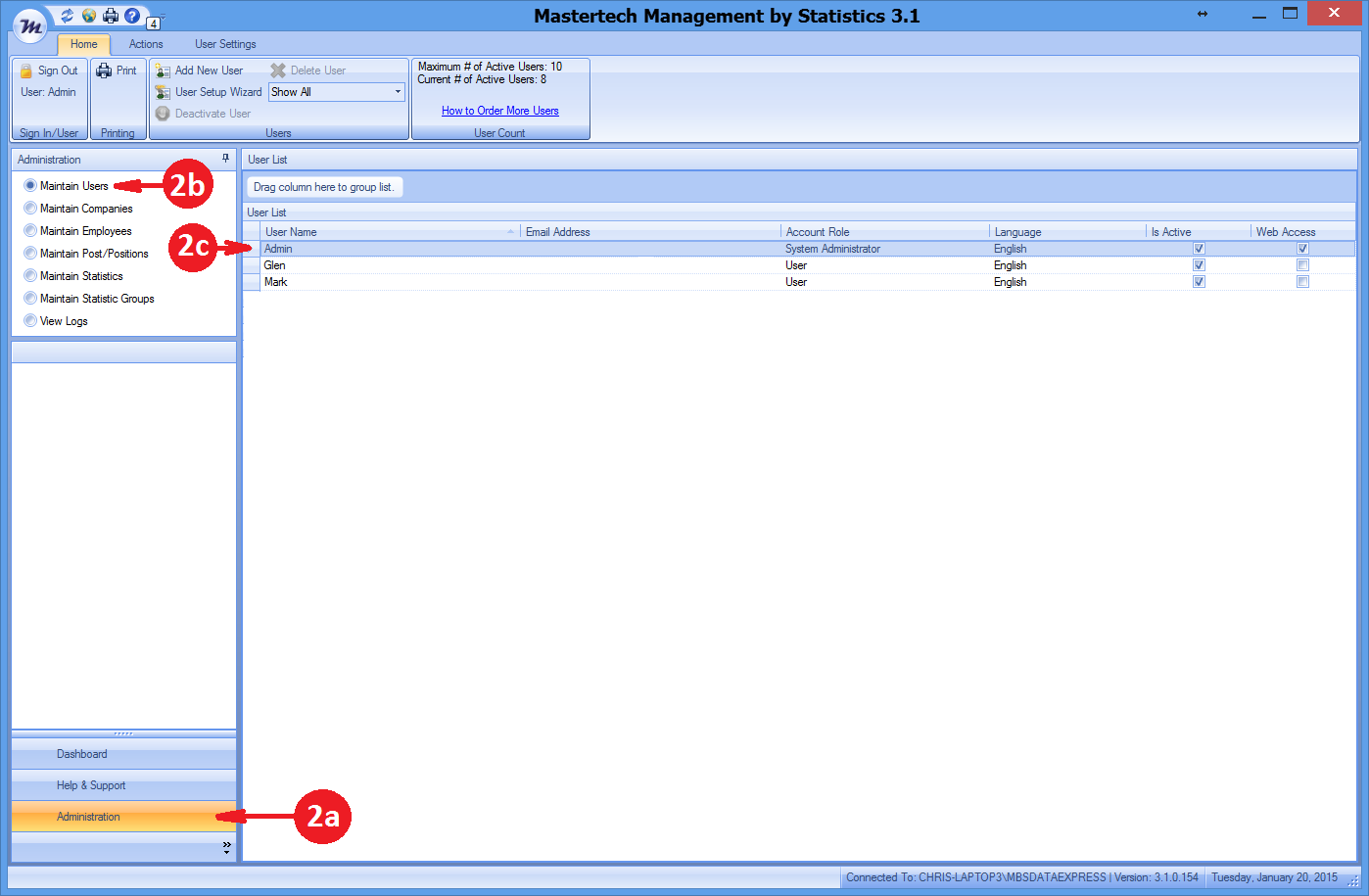The width and height of the screenshot is (1369, 896).
Task: Sort by Email Address column header
Action: (650, 232)
